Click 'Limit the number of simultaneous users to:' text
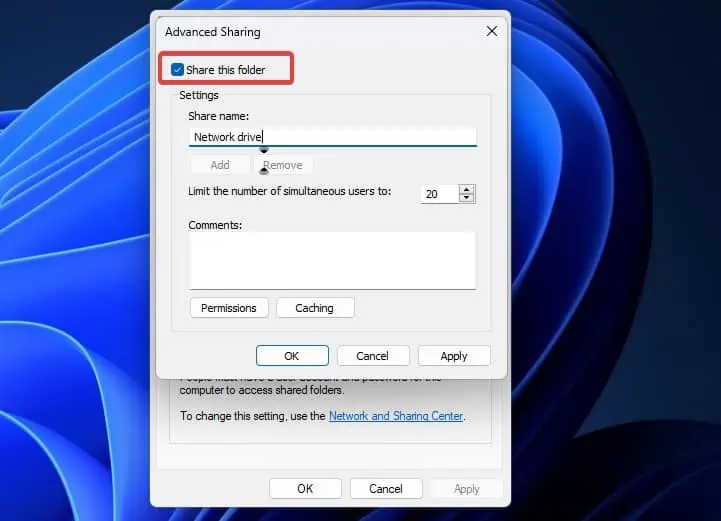 [290, 191]
